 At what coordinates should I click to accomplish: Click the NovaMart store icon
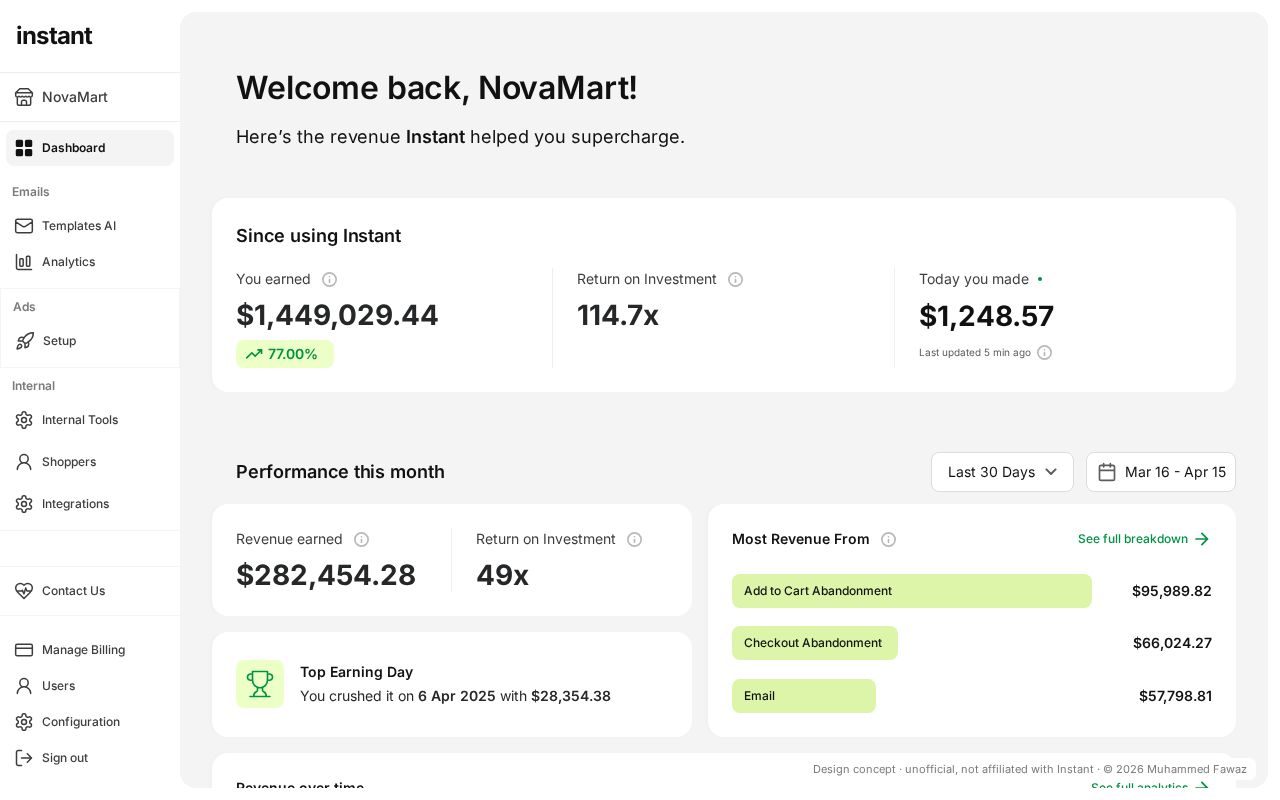[24, 97]
